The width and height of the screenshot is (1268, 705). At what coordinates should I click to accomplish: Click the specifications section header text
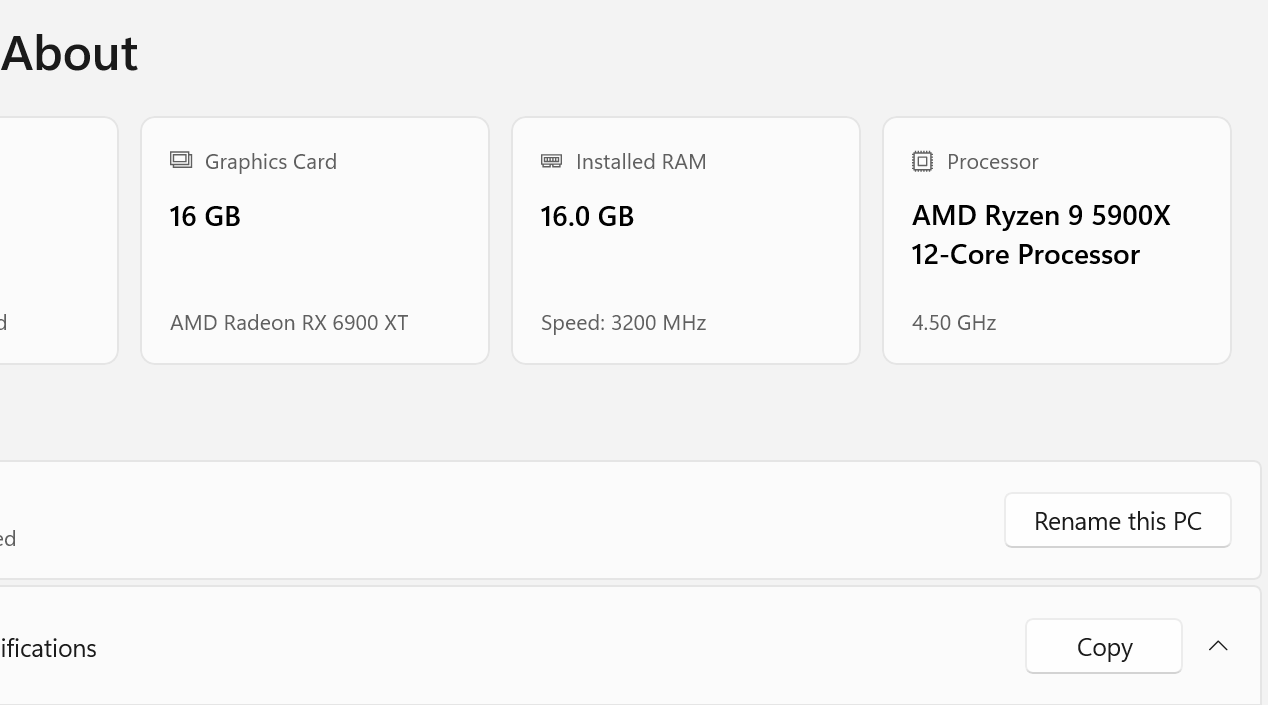click(x=48, y=648)
